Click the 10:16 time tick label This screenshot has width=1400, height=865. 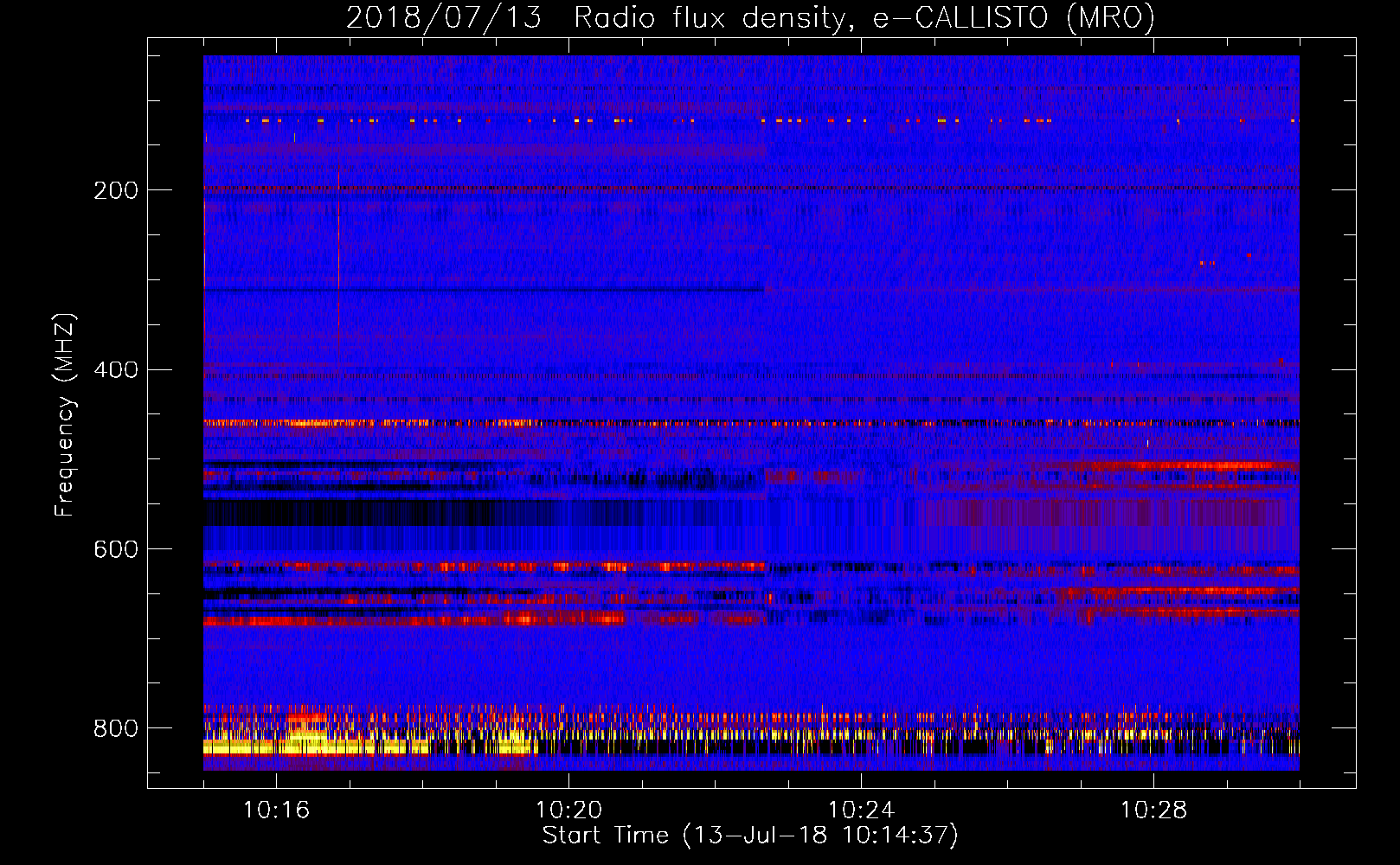coord(276,810)
